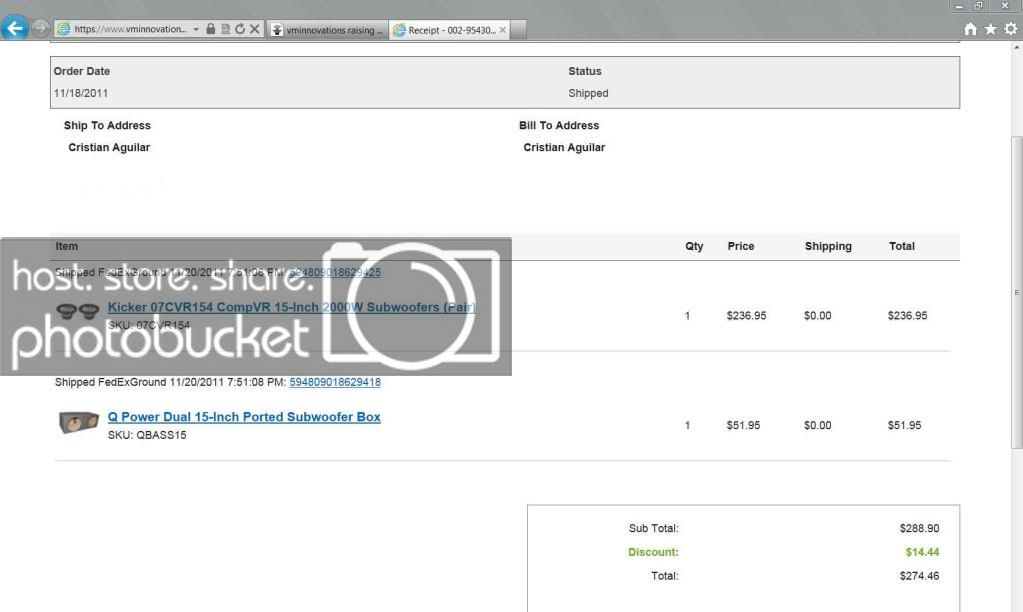Click the Q Power subwoofer box thumbnail
Image resolution: width=1023 pixels, height=612 pixels.
click(78, 423)
